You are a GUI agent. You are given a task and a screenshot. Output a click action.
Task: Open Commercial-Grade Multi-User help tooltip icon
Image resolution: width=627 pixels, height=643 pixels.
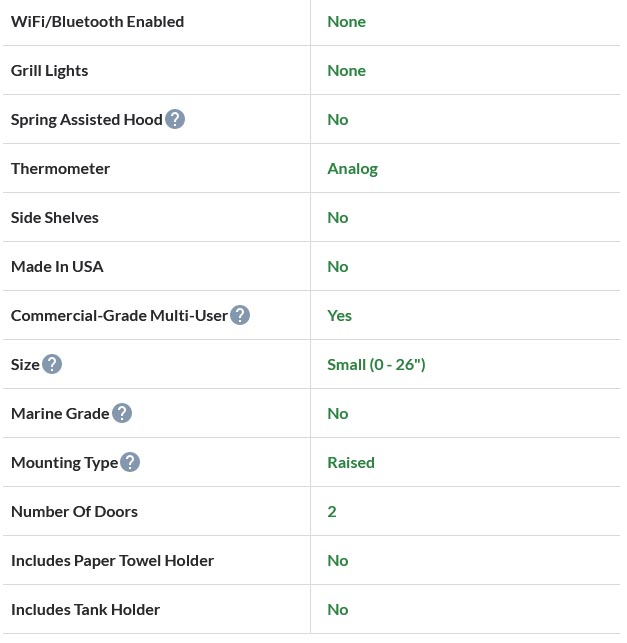click(x=240, y=315)
